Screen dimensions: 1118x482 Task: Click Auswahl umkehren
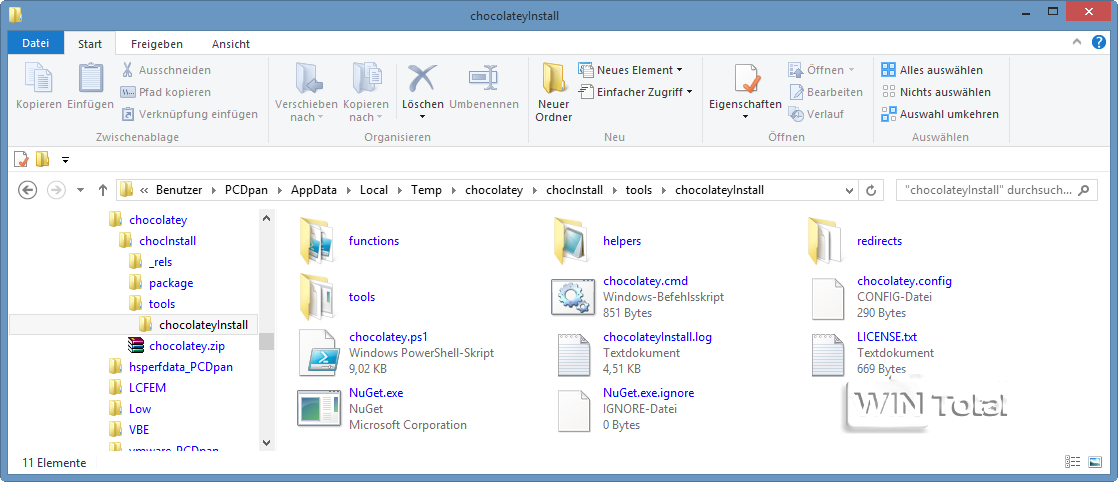tap(940, 114)
